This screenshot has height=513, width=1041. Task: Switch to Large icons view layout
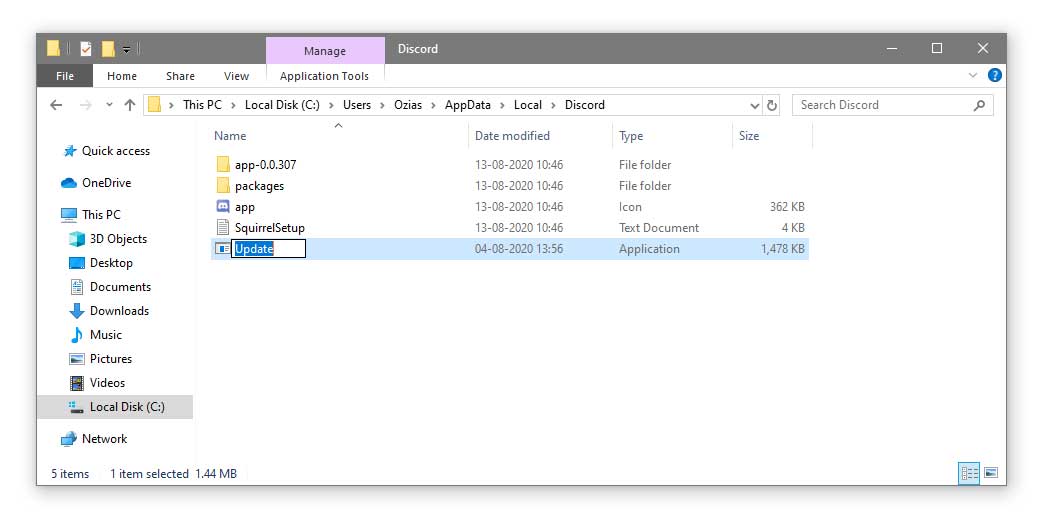coord(991,473)
